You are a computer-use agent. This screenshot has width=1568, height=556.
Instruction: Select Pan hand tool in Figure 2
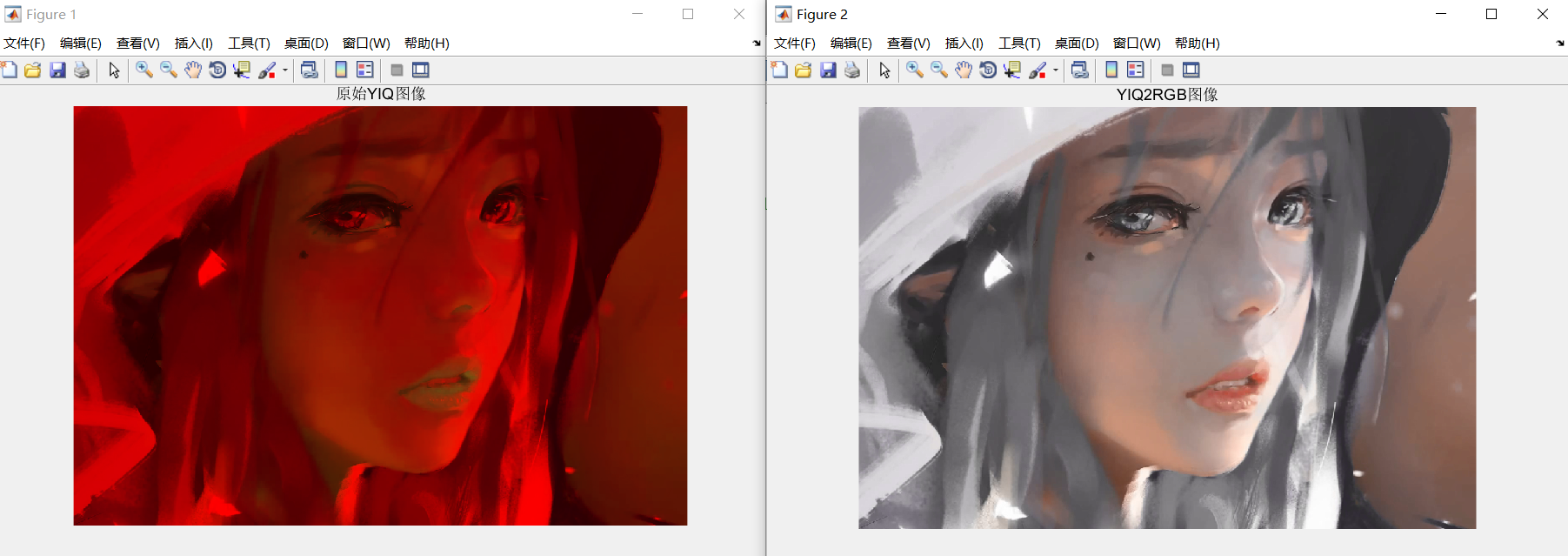pyautogui.click(x=964, y=70)
